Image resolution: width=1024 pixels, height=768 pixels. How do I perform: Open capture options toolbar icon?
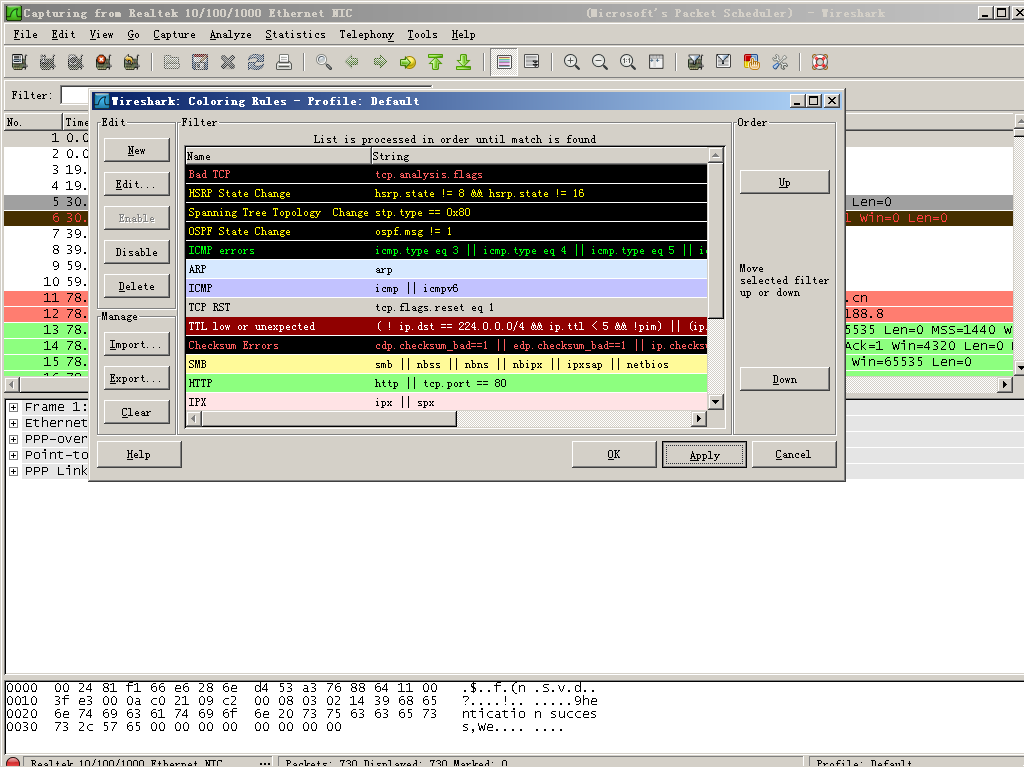[47, 62]
